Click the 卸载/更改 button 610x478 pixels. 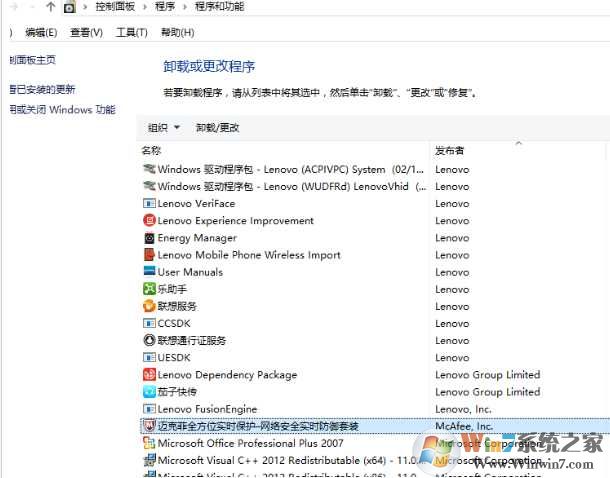217,128
